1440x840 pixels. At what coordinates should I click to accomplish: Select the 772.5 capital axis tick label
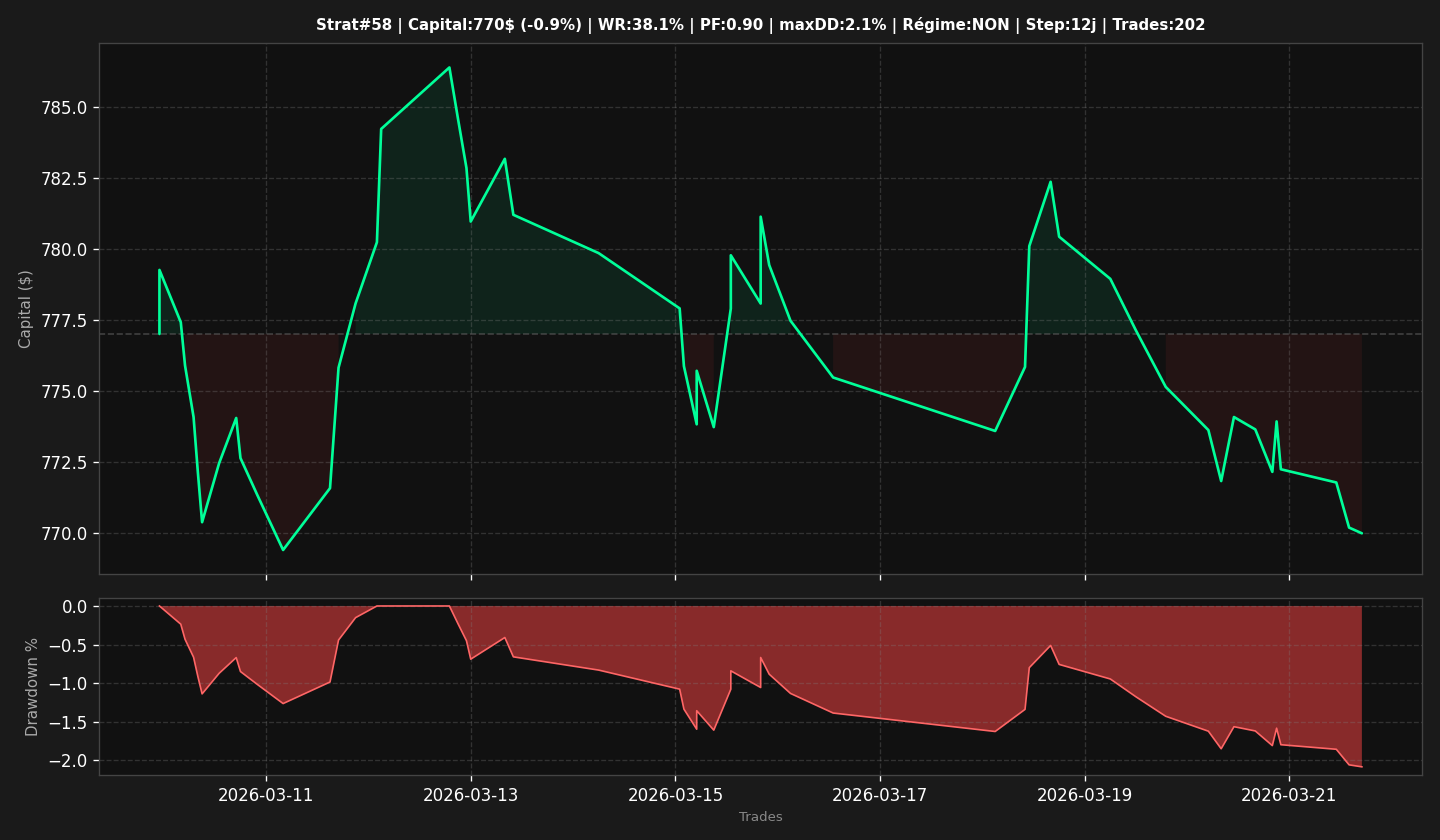pos(65,463)
